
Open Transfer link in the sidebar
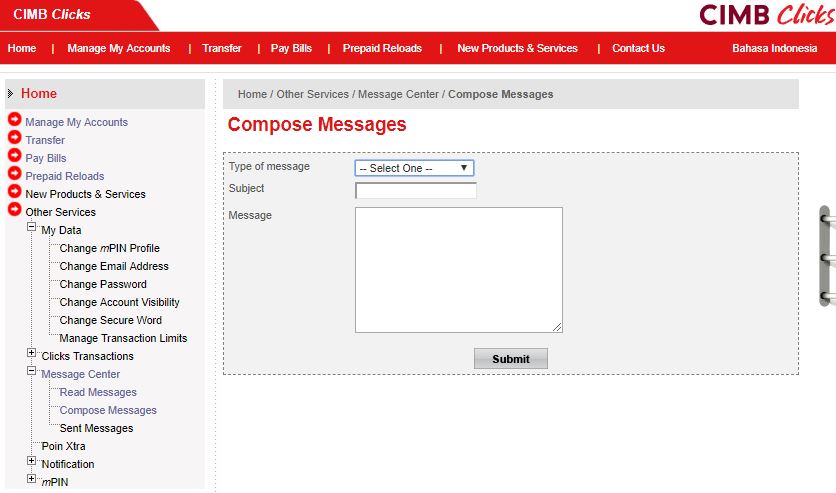coord(45,140)
